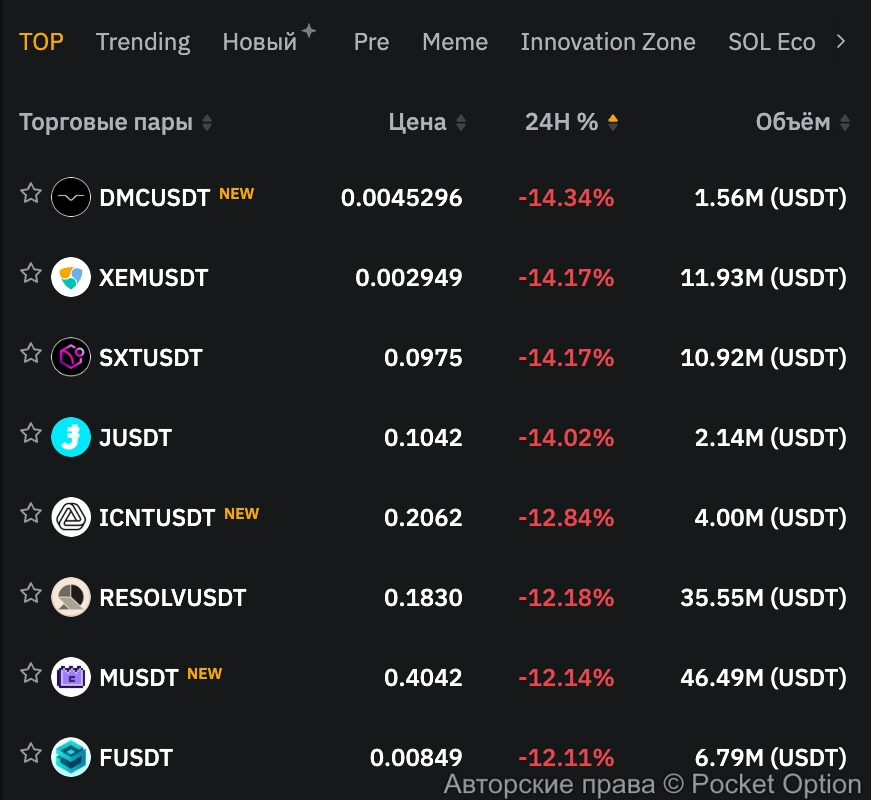The image size is (871, 800).
Task: Open the ICNTUSDT trading pair
Action: click(157, 517)
